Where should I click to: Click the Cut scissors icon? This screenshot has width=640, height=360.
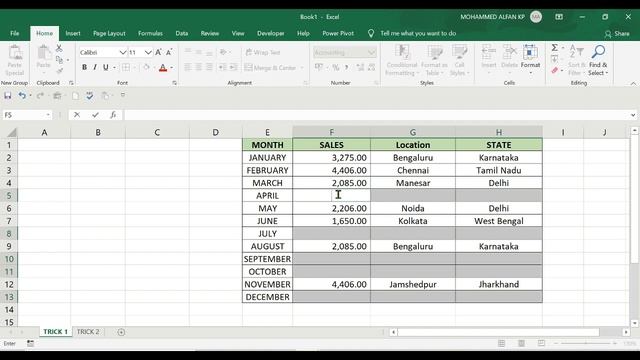(59, 48)
